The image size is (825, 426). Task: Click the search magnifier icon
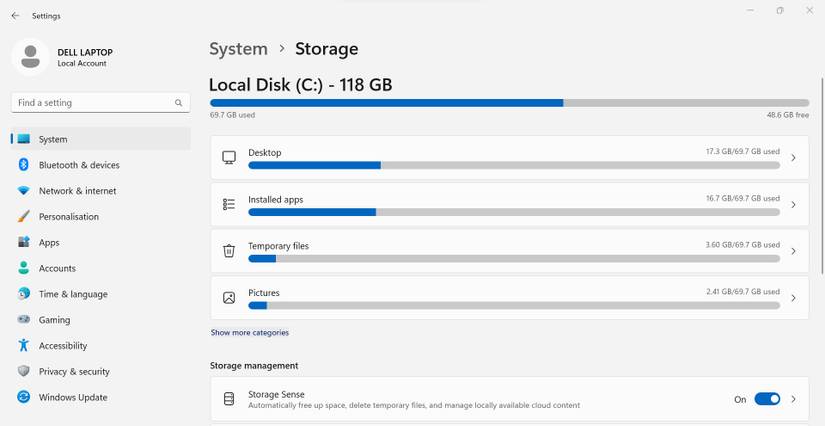click(x=179, y=103)
